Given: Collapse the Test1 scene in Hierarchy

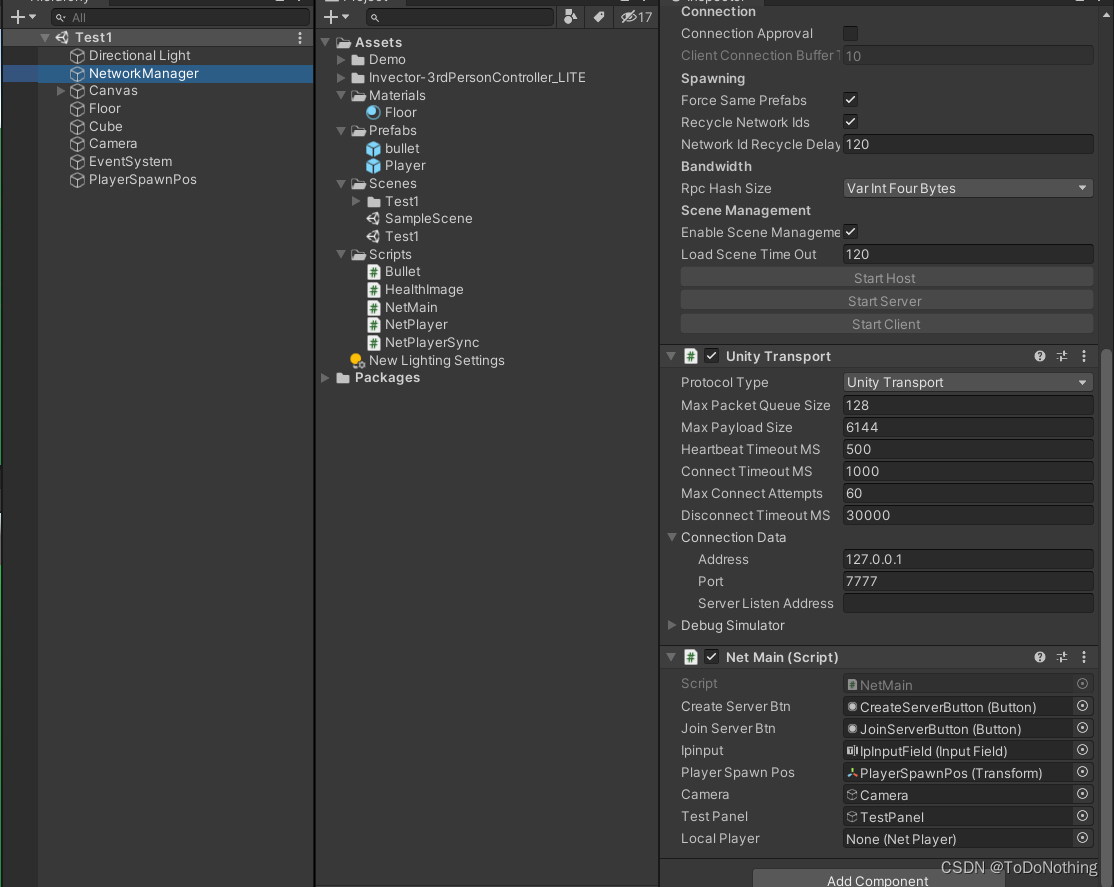Looking at the screenshot, I should coord(45,38).
